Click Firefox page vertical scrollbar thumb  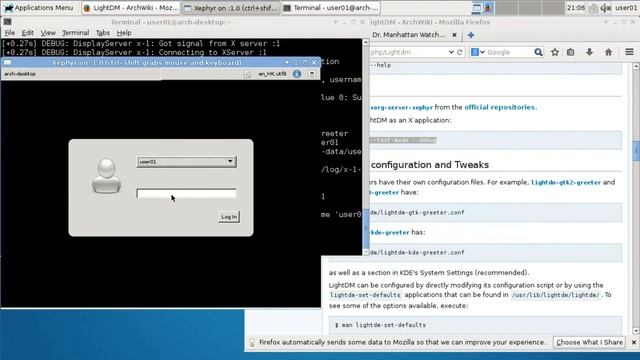point(636,151)
